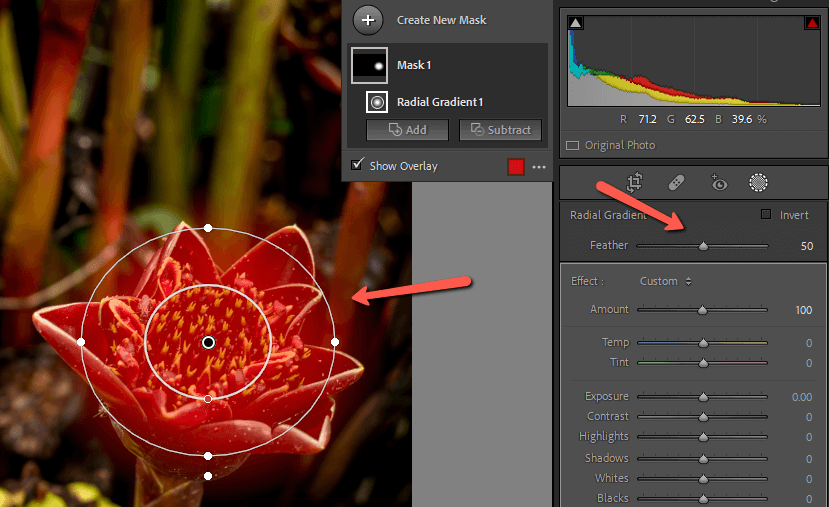Click the Shadows slider handle
This screenshot has width=829, height=507.
pyautogui.click(x=703, y=459)
